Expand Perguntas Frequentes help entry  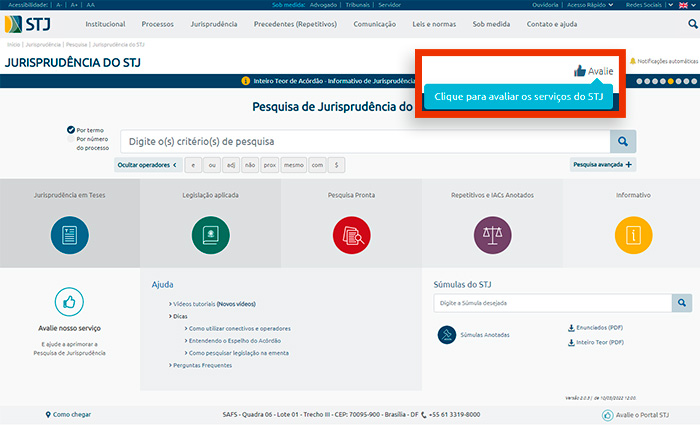200,365
